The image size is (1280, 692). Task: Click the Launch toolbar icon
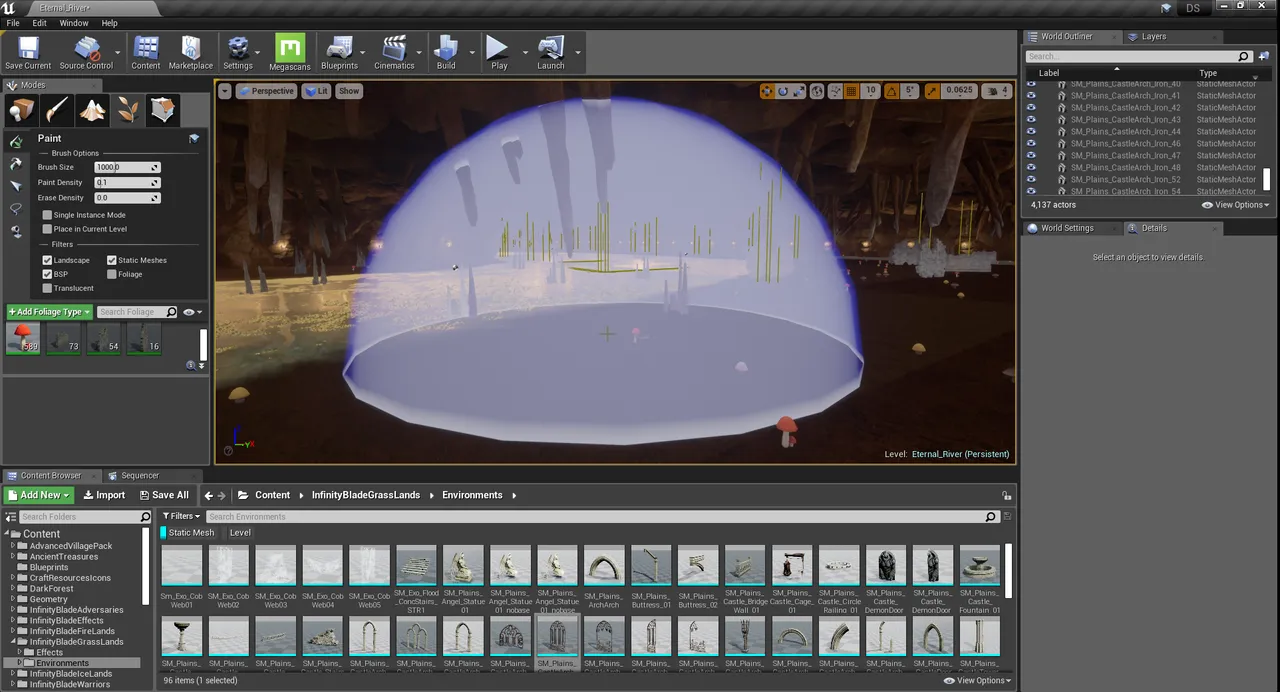(x=551, y=53)
